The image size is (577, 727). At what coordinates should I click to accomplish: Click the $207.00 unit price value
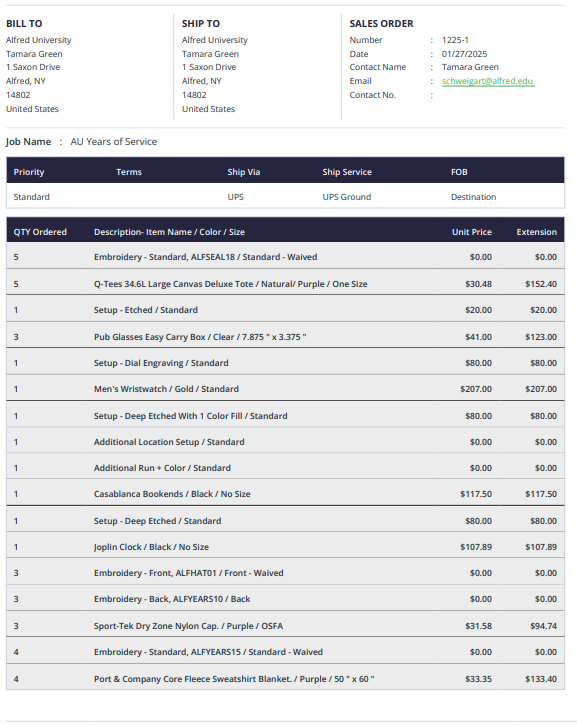click(x=476, y=389)
